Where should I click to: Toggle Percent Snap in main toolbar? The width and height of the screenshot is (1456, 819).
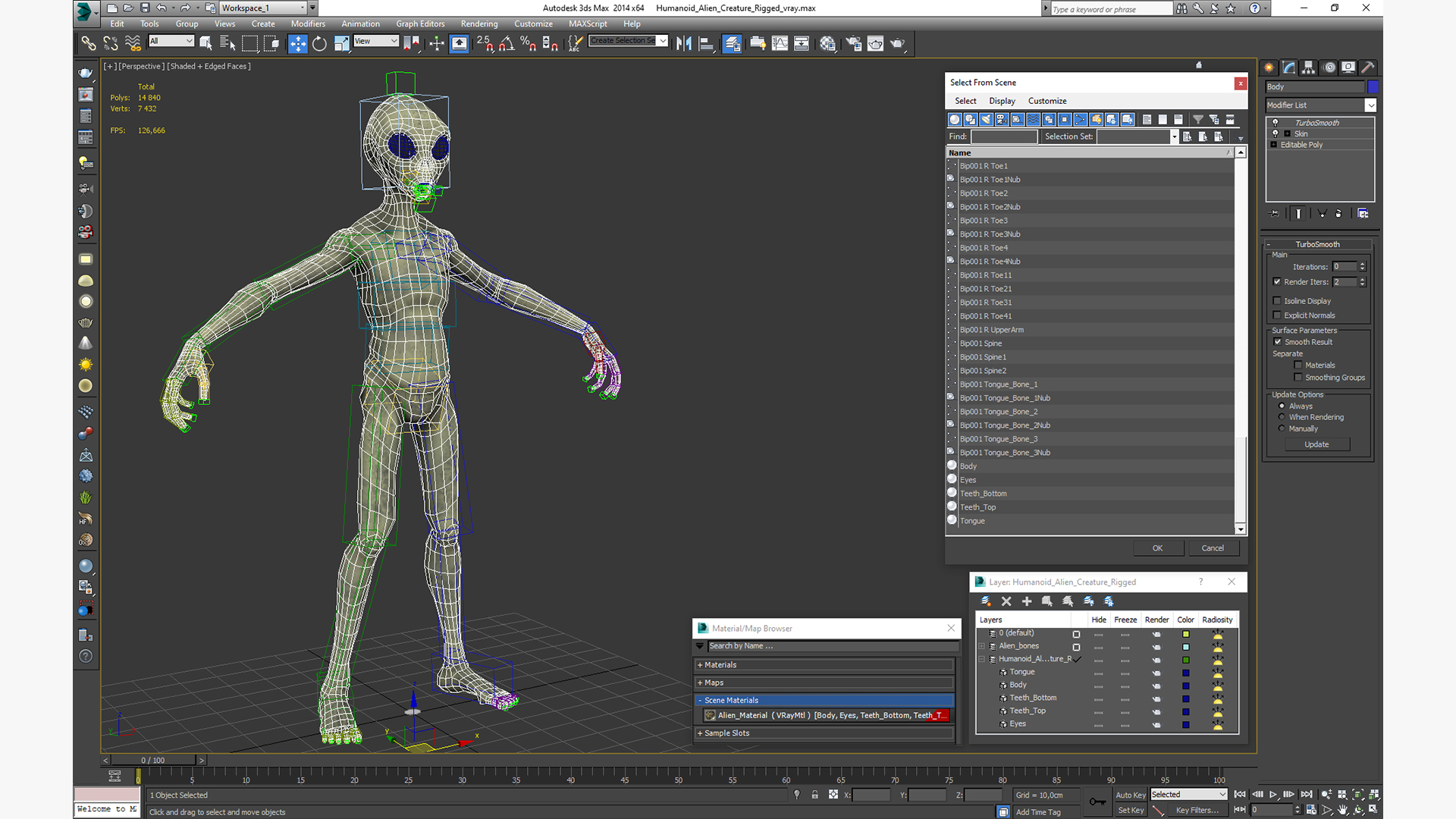pyautogui.click(x=529, y=44)
